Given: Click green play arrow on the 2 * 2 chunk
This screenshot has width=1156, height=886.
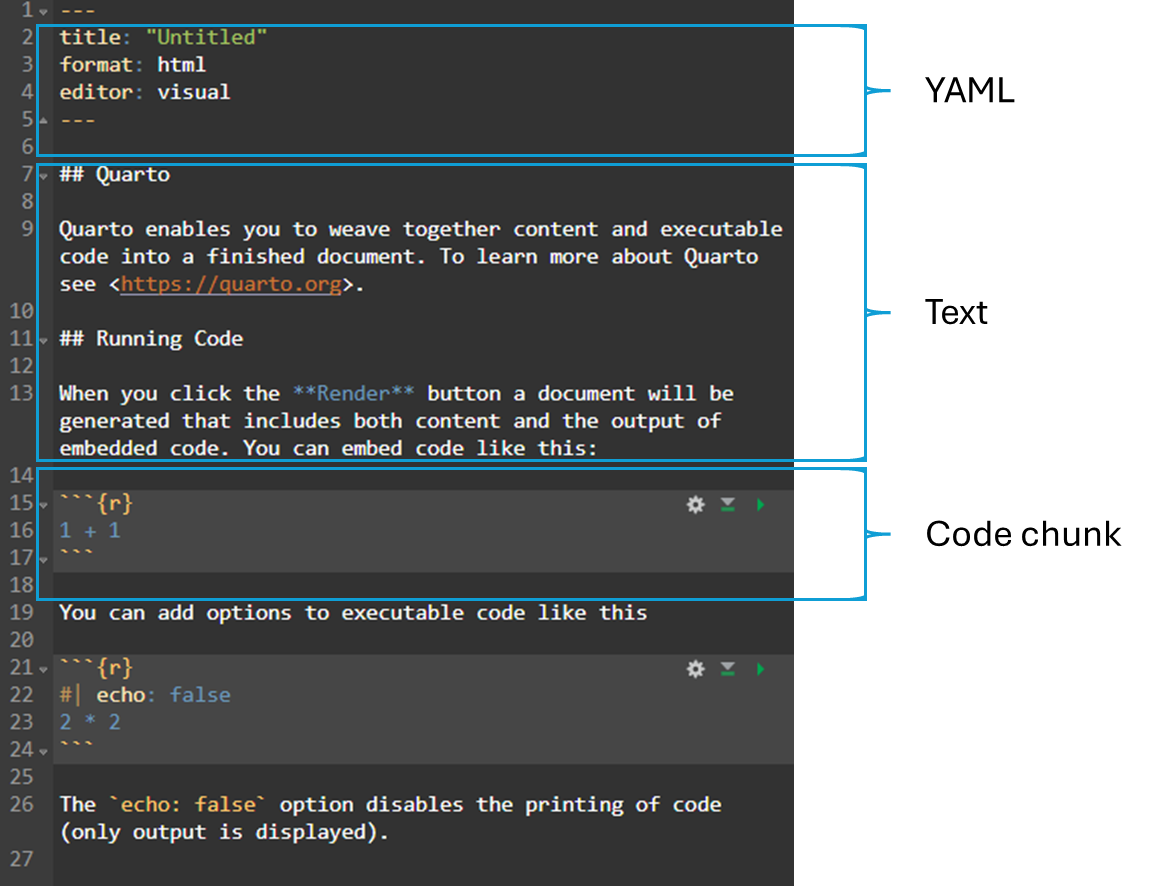Looking at the screenshot, I should [x=761, y=669].
